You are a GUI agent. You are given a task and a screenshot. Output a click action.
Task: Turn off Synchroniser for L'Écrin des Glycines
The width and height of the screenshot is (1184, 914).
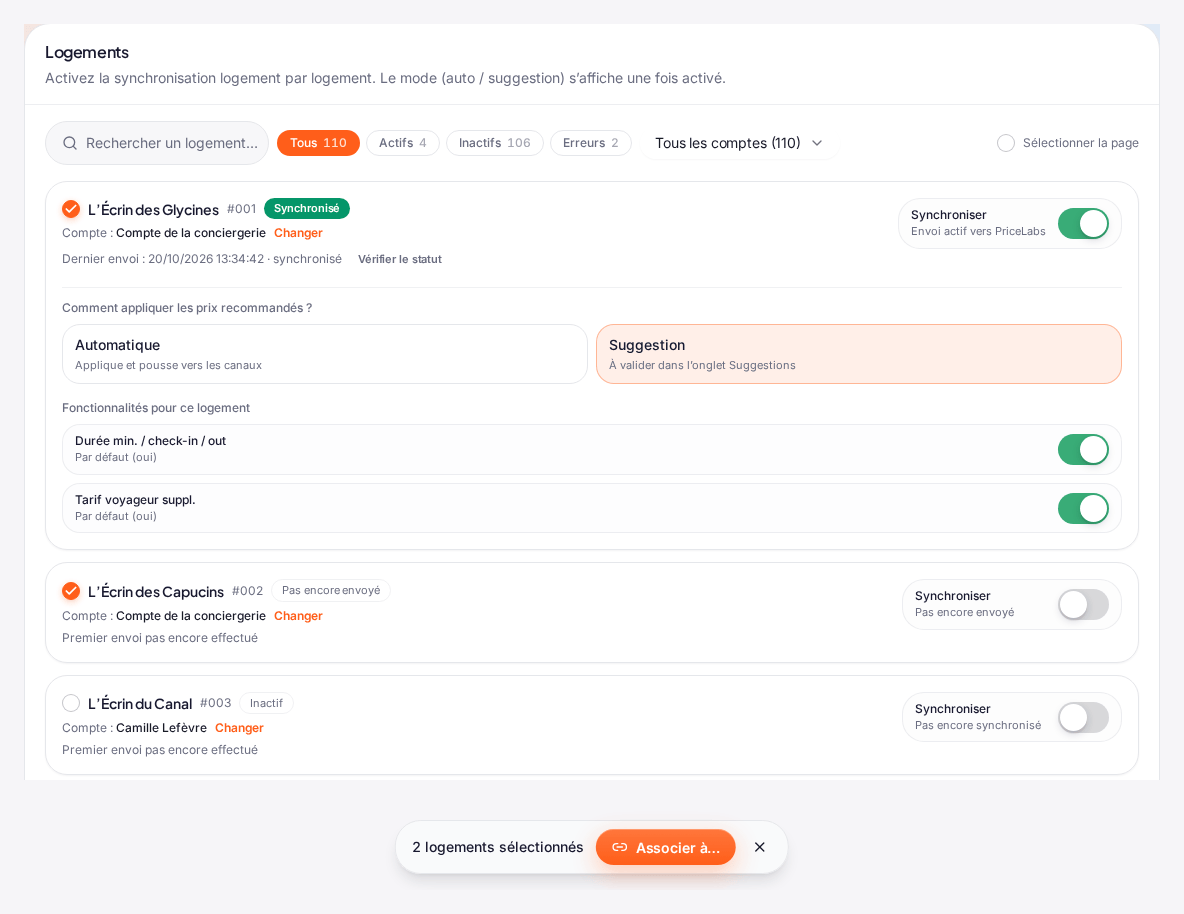(1083, 224)
